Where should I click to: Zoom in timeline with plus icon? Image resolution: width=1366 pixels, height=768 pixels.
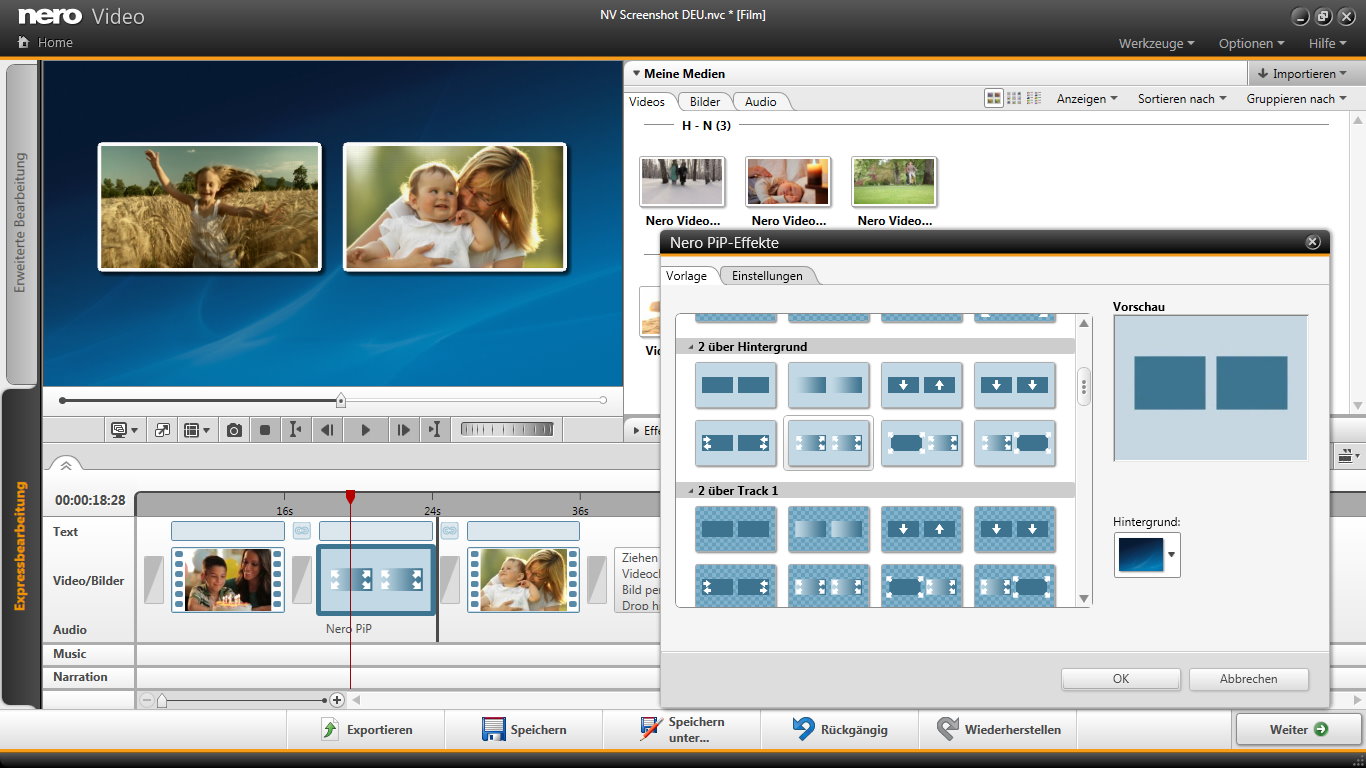[x=337, y=701]
